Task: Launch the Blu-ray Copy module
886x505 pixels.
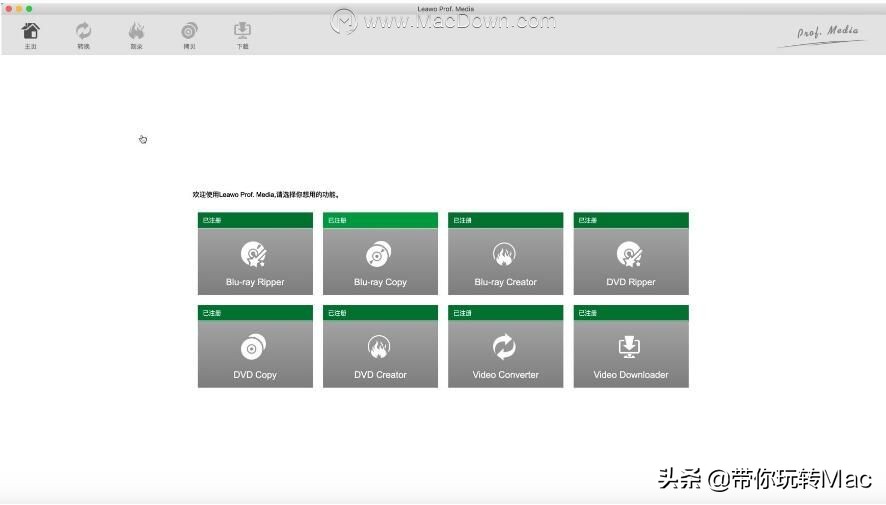Action: [x=380, y=254]
